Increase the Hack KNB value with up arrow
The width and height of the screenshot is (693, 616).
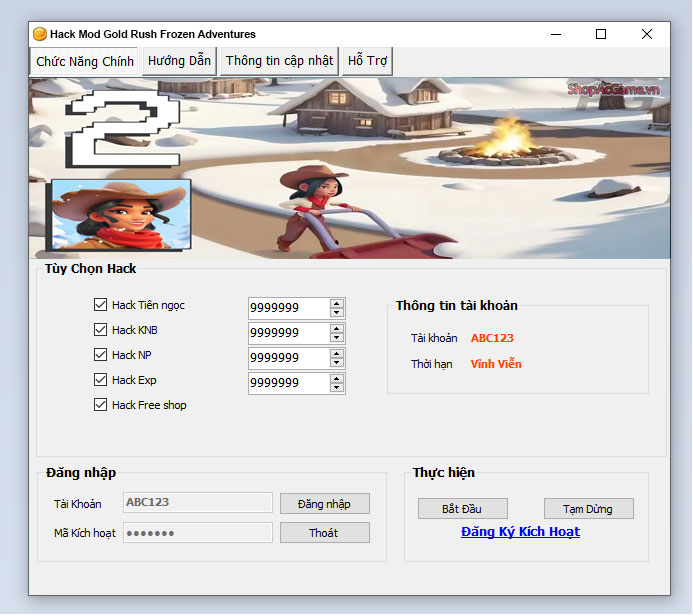click(337, 329)
